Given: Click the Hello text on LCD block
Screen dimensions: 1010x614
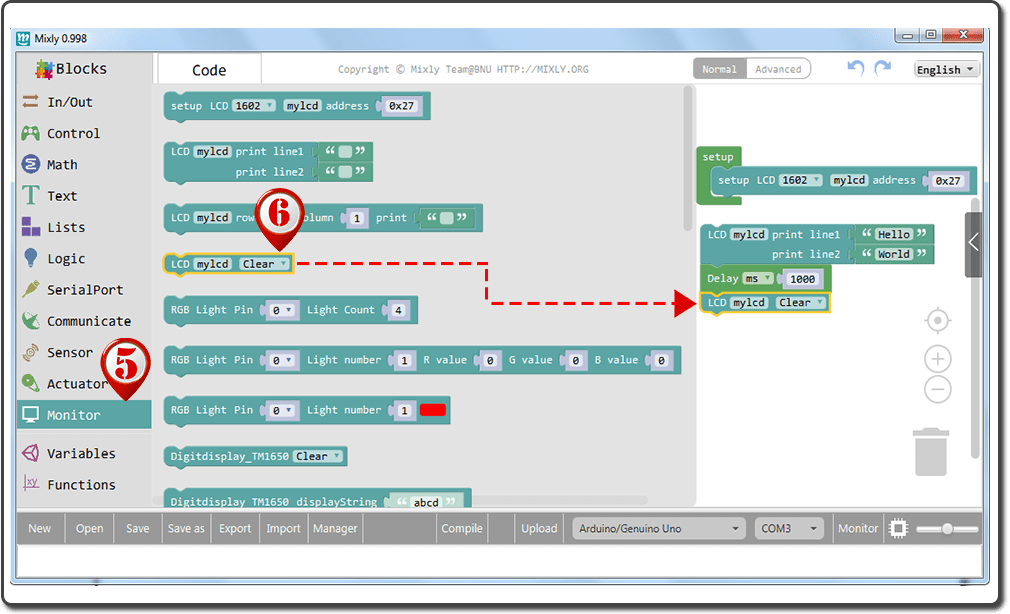Looking at the screenshot, I should (894, 235).
